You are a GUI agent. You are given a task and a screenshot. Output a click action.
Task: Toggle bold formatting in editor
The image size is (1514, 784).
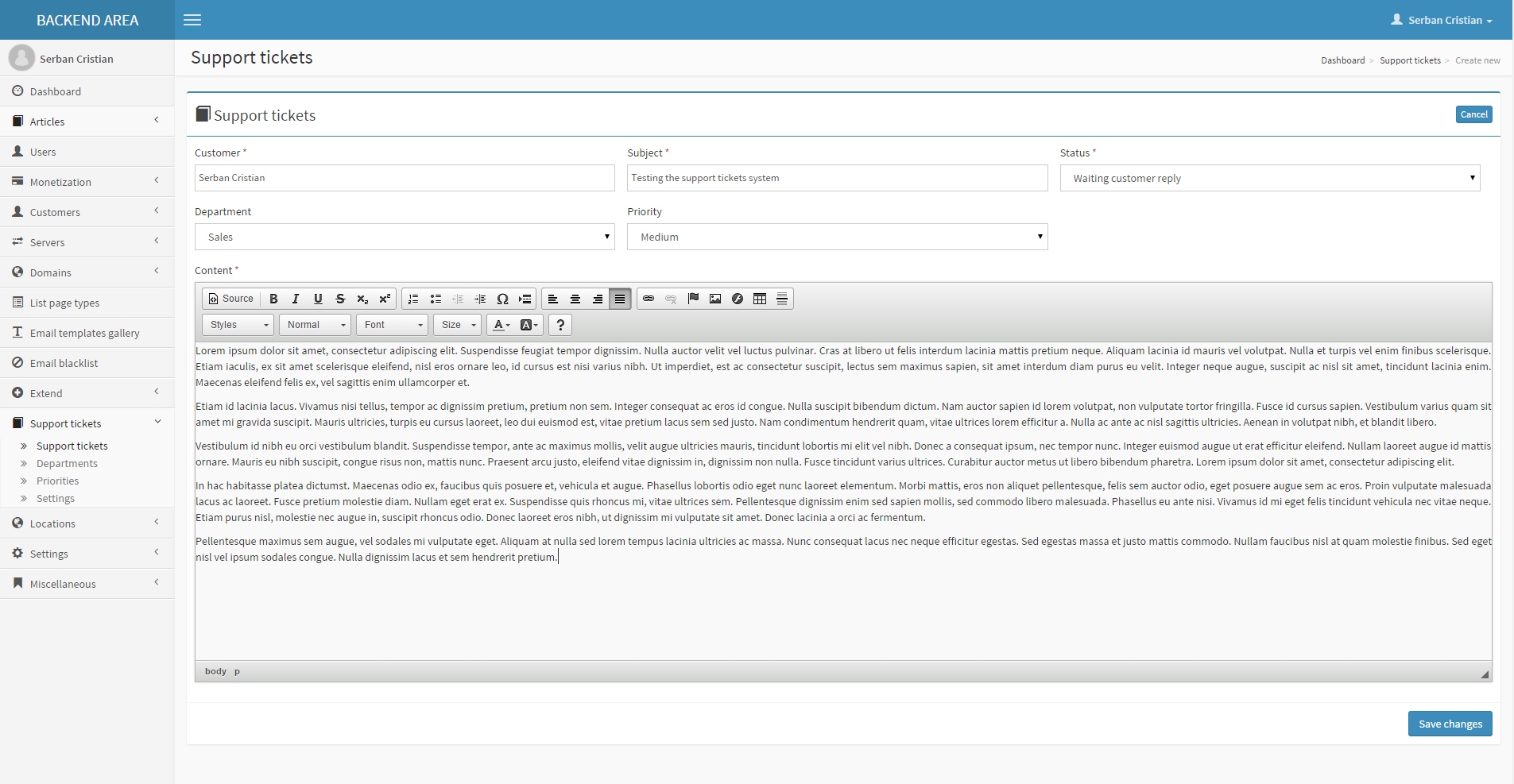tap(273, 299)
